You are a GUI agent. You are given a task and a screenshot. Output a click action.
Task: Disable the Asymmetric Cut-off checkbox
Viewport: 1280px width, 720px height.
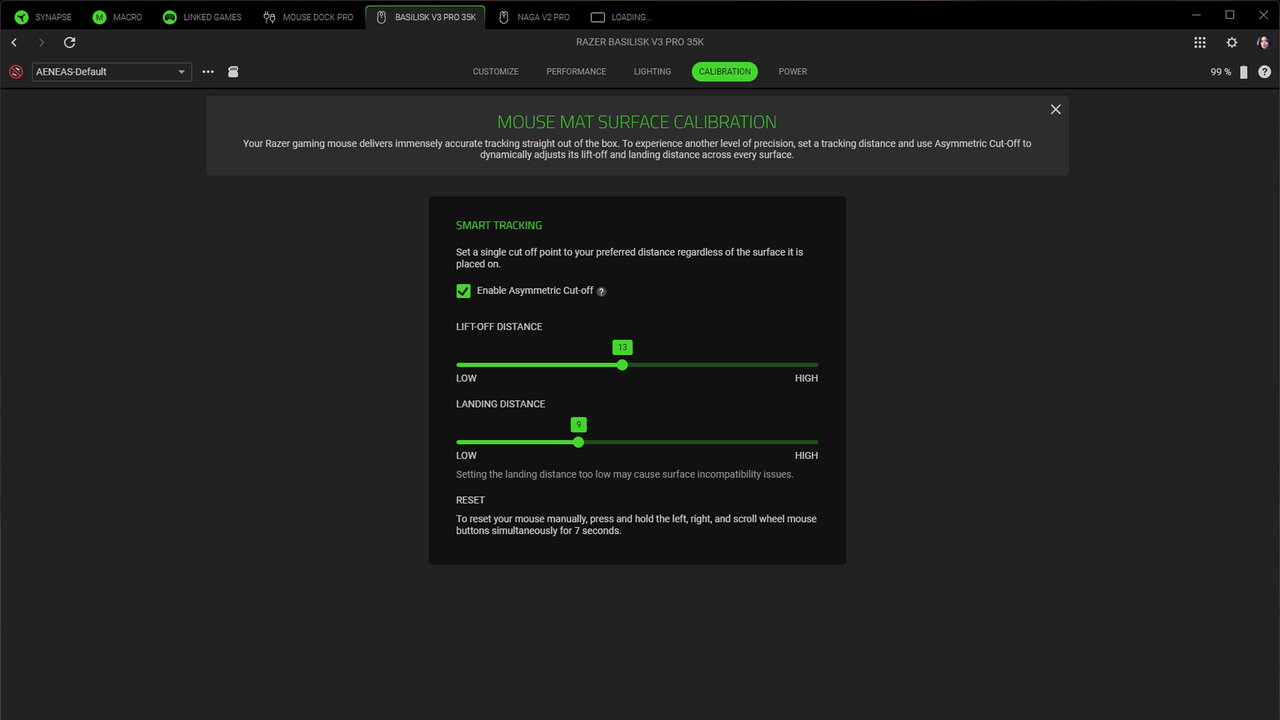(x=463, y=291)
